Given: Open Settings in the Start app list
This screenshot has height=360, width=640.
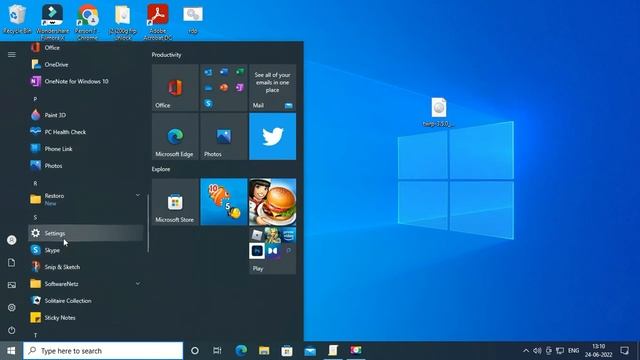Looking at the screenshot, I should point(86,233).
